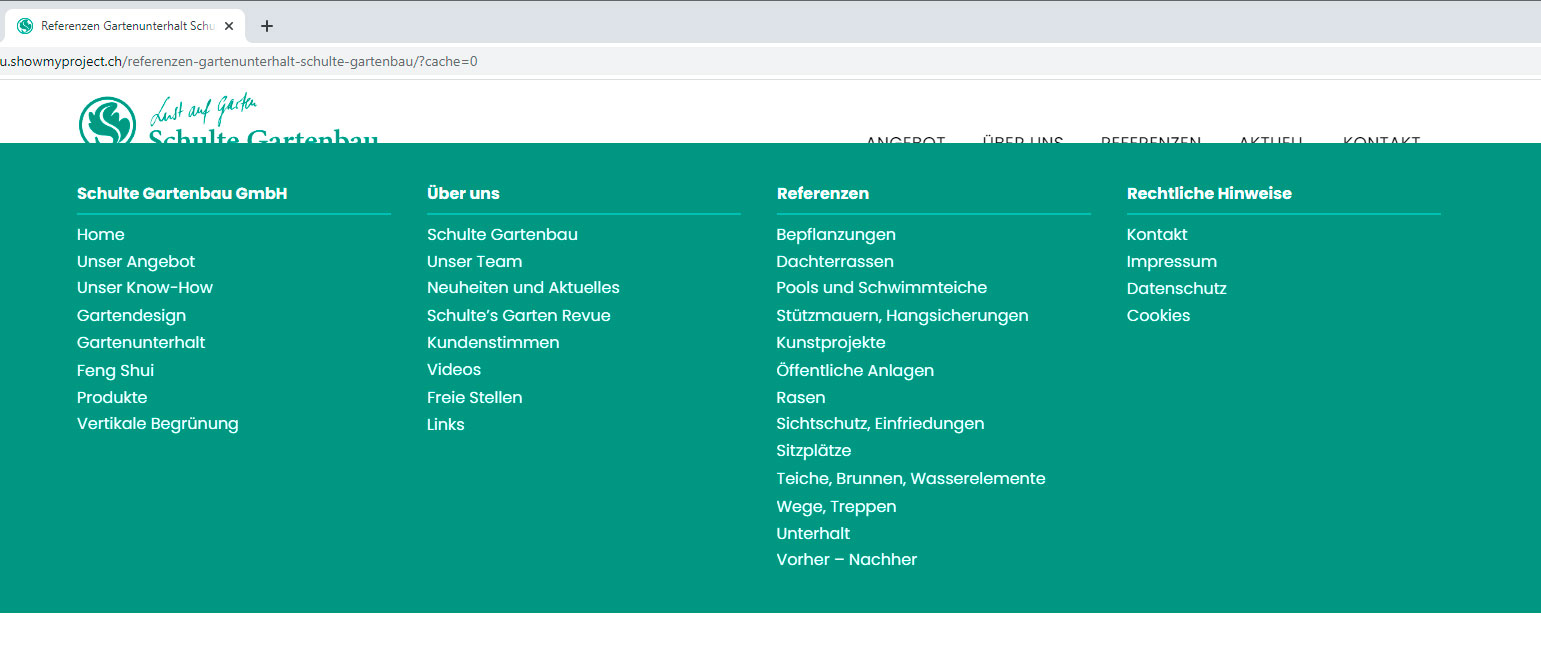Open the Home footer link
Viewport: 1541px width, 661px height.
tap(100, 235)
